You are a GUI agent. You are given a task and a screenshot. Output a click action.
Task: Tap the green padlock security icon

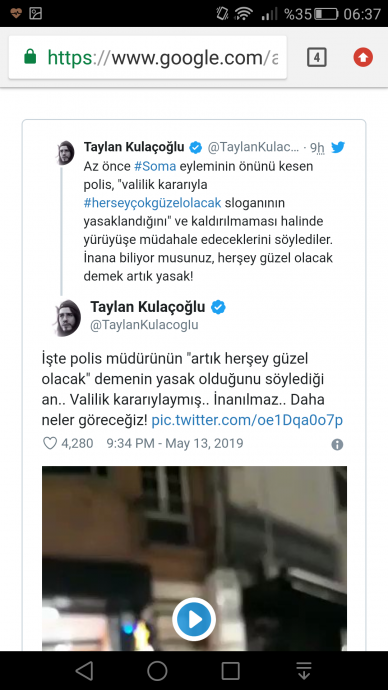click(30, 57)
